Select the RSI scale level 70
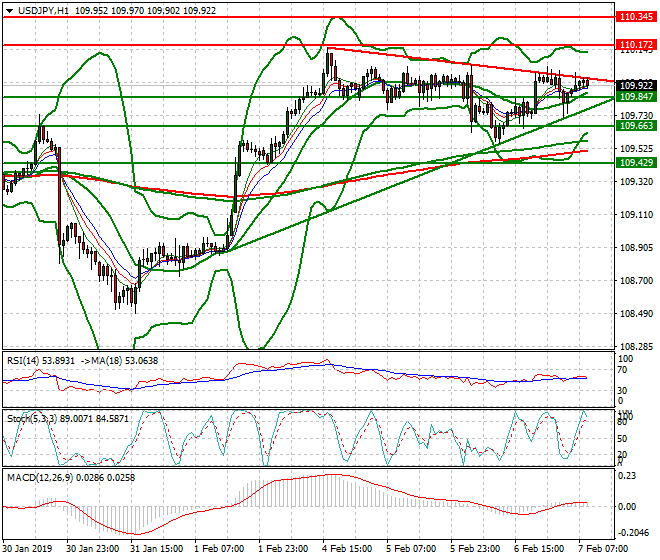Viewport: 660px width, 560px height. click(622, 370)
